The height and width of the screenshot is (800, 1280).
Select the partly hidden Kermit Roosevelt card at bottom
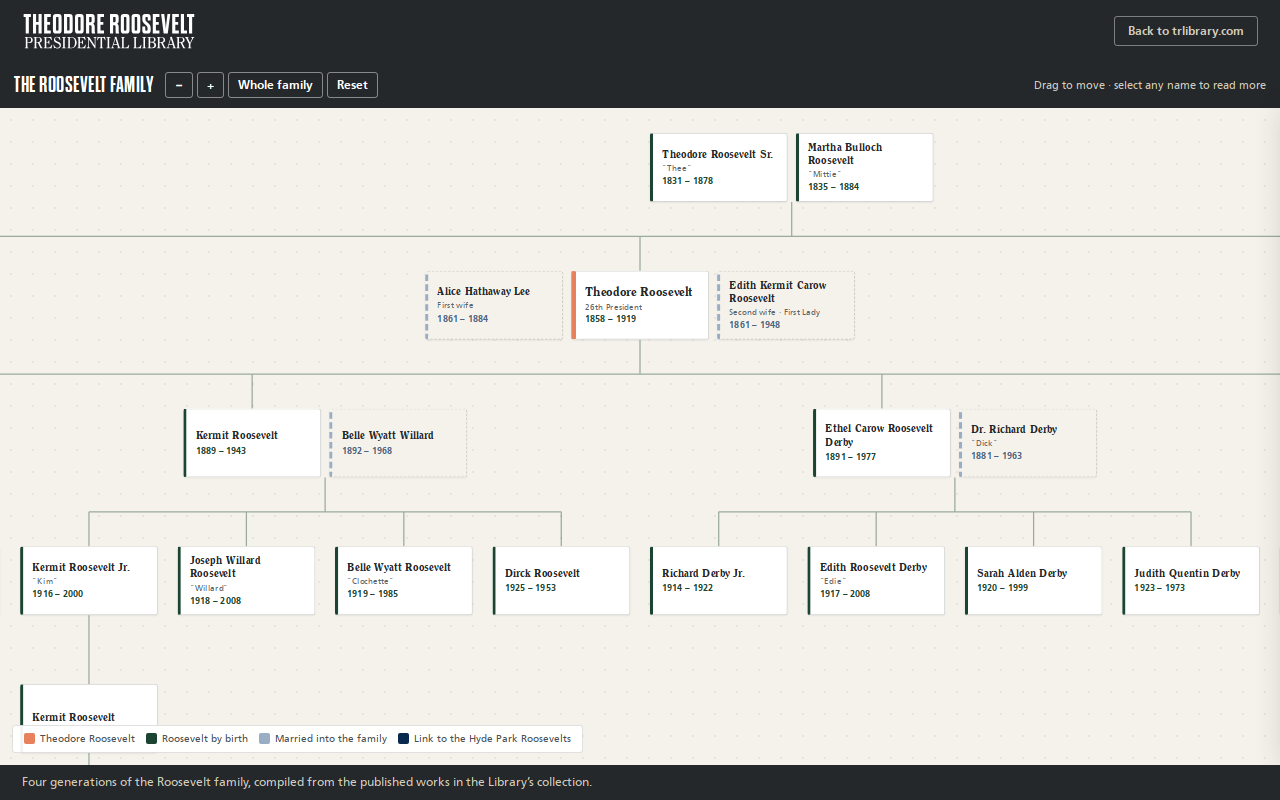pyautogui.click(x=89, y=704)
